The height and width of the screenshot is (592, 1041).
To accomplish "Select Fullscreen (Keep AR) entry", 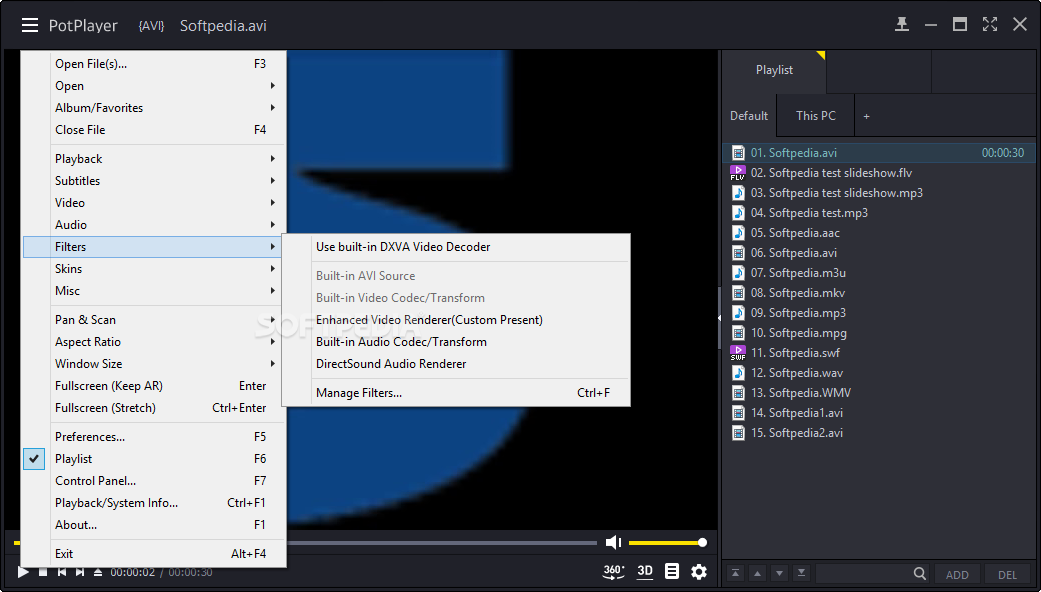I will 154,386.
